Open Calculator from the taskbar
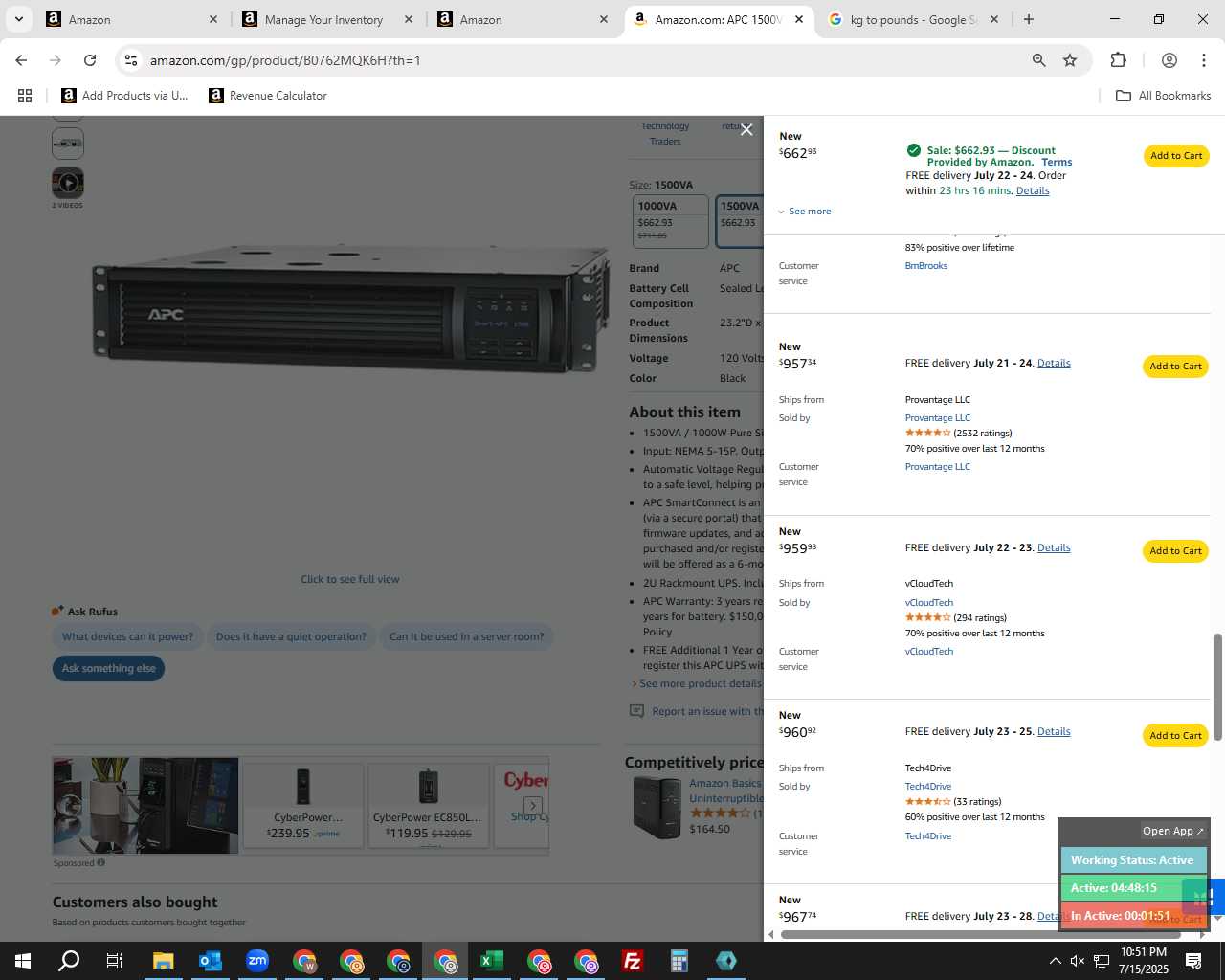 (x=679, y=961)
